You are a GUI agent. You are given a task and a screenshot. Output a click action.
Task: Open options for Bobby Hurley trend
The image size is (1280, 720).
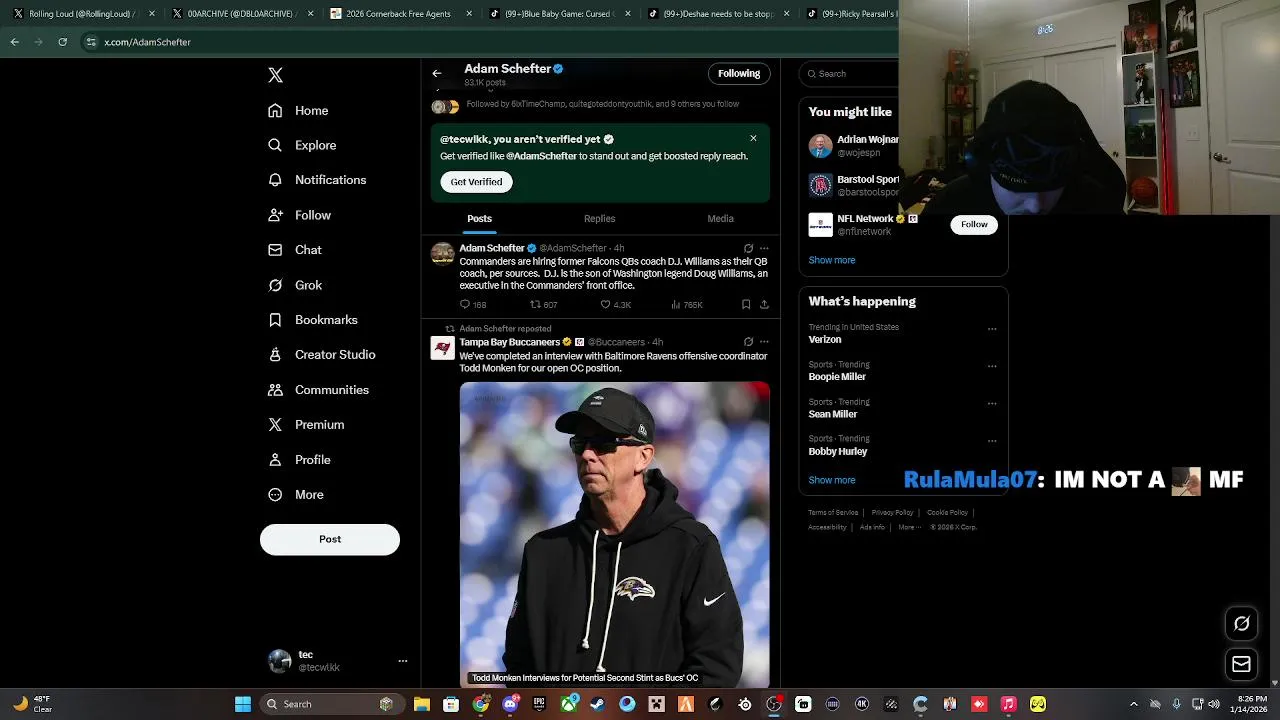(992, 440)
